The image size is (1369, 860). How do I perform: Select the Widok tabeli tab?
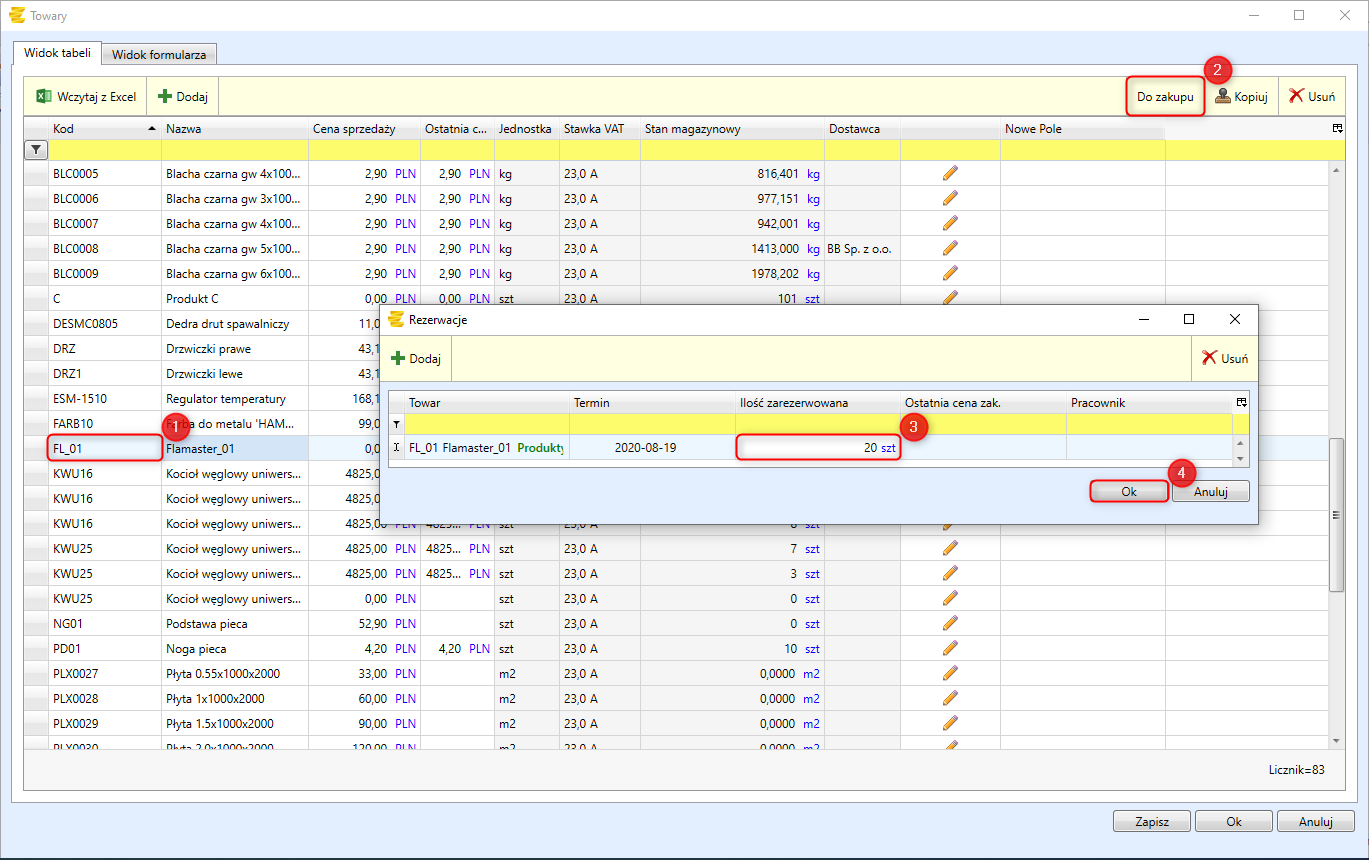[x=57, y=53]
